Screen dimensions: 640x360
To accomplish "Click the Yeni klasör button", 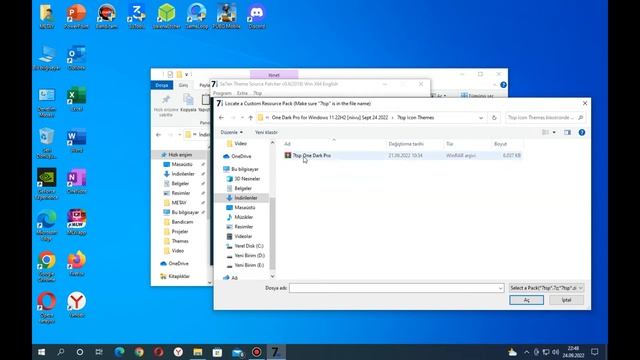I will pyautogui.click(x=266, y=132).
